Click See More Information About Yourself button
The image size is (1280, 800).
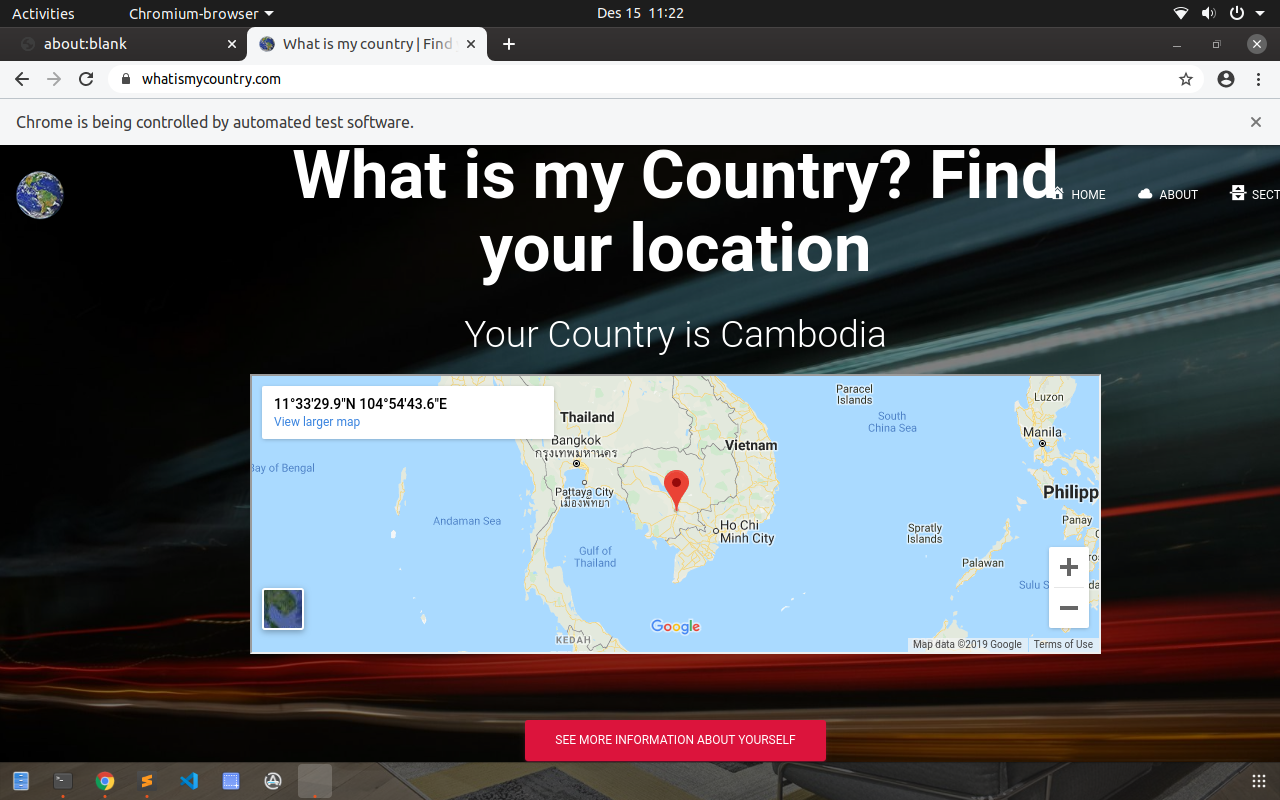tap(675, 740)
